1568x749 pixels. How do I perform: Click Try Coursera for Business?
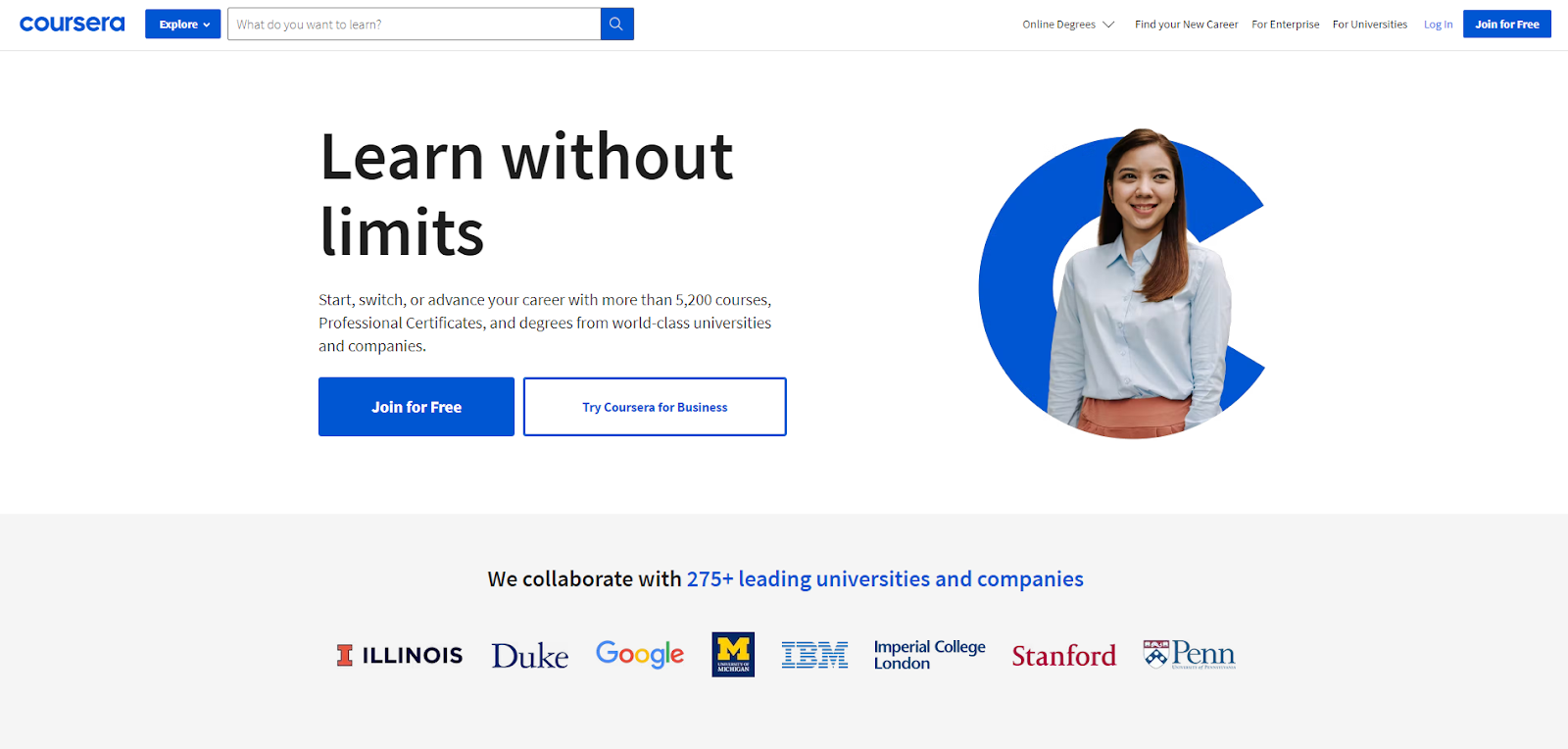[x=655, y=407]
